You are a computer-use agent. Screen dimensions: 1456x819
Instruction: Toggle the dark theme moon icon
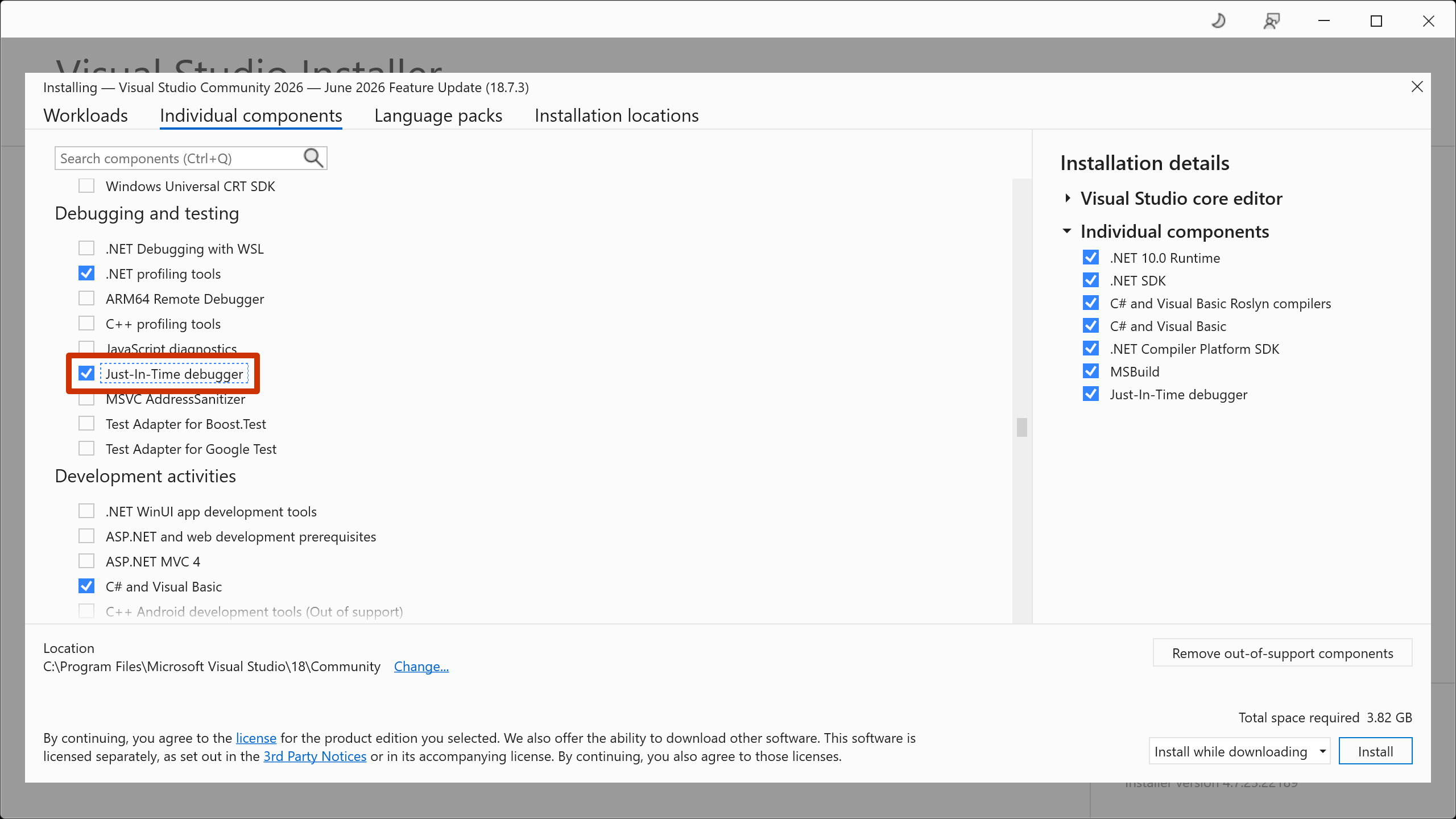1218,21
